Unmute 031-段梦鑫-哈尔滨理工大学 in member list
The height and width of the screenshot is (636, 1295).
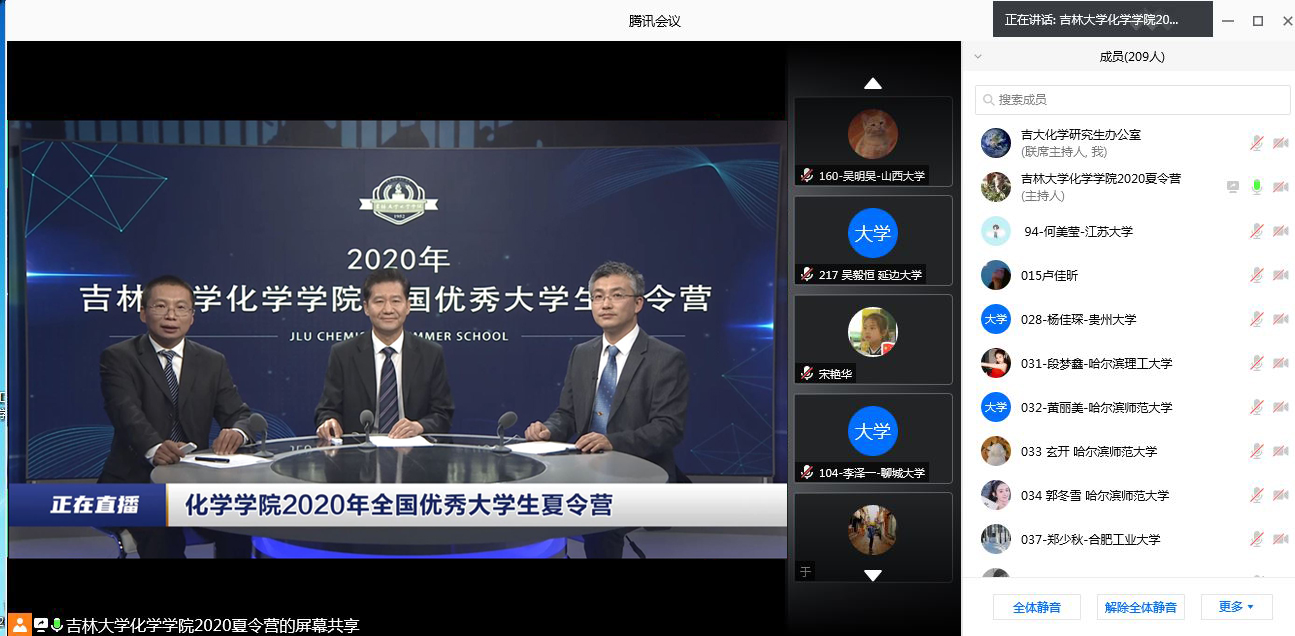[x=1256, y=363]
